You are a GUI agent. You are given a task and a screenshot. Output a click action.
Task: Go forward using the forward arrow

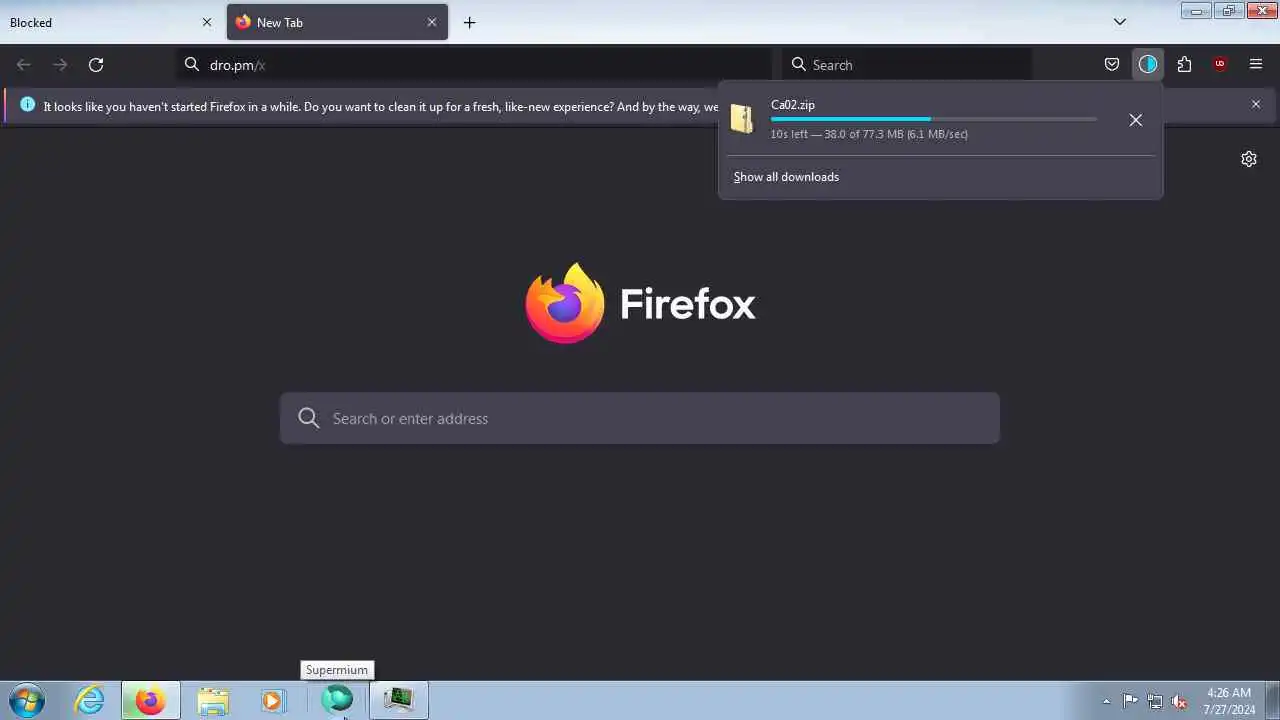tap(60, 65)
